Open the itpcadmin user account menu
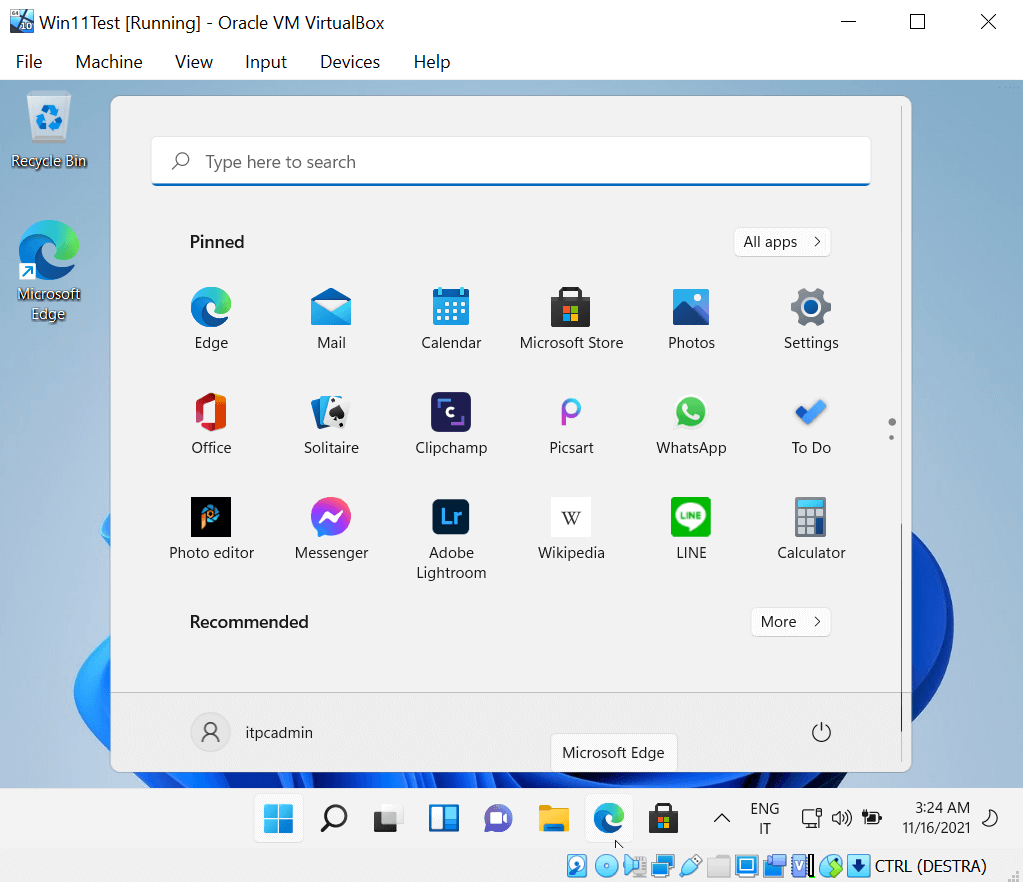 (252, 732)
